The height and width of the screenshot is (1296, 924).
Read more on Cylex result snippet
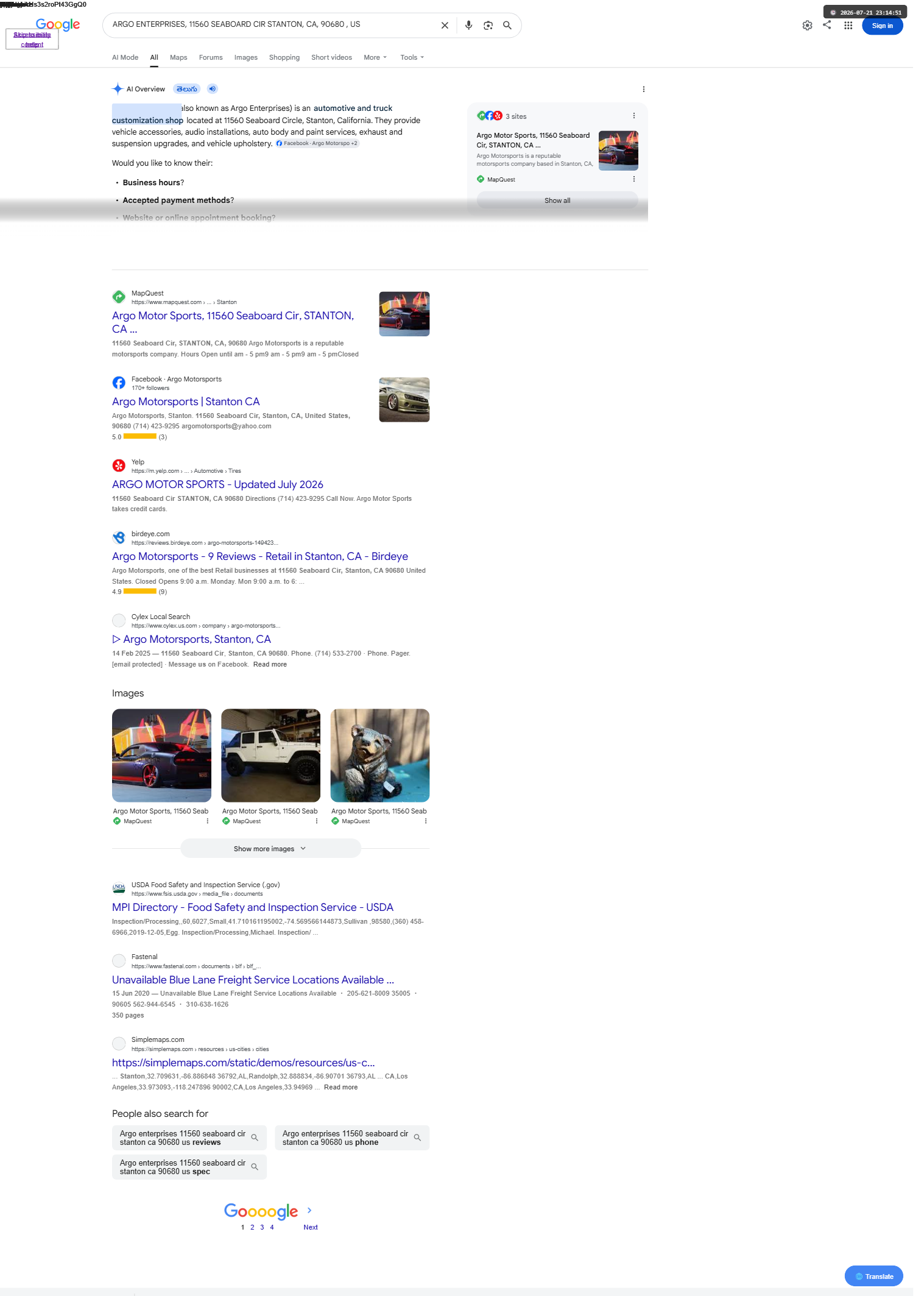(270, 664)
